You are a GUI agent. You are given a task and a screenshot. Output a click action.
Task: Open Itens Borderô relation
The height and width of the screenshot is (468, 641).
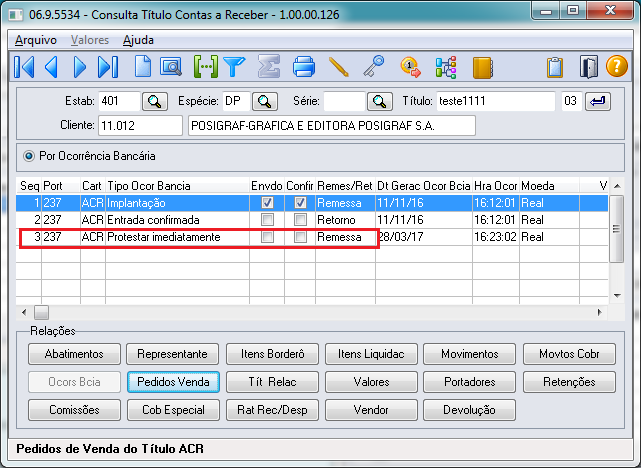point(272,354)
